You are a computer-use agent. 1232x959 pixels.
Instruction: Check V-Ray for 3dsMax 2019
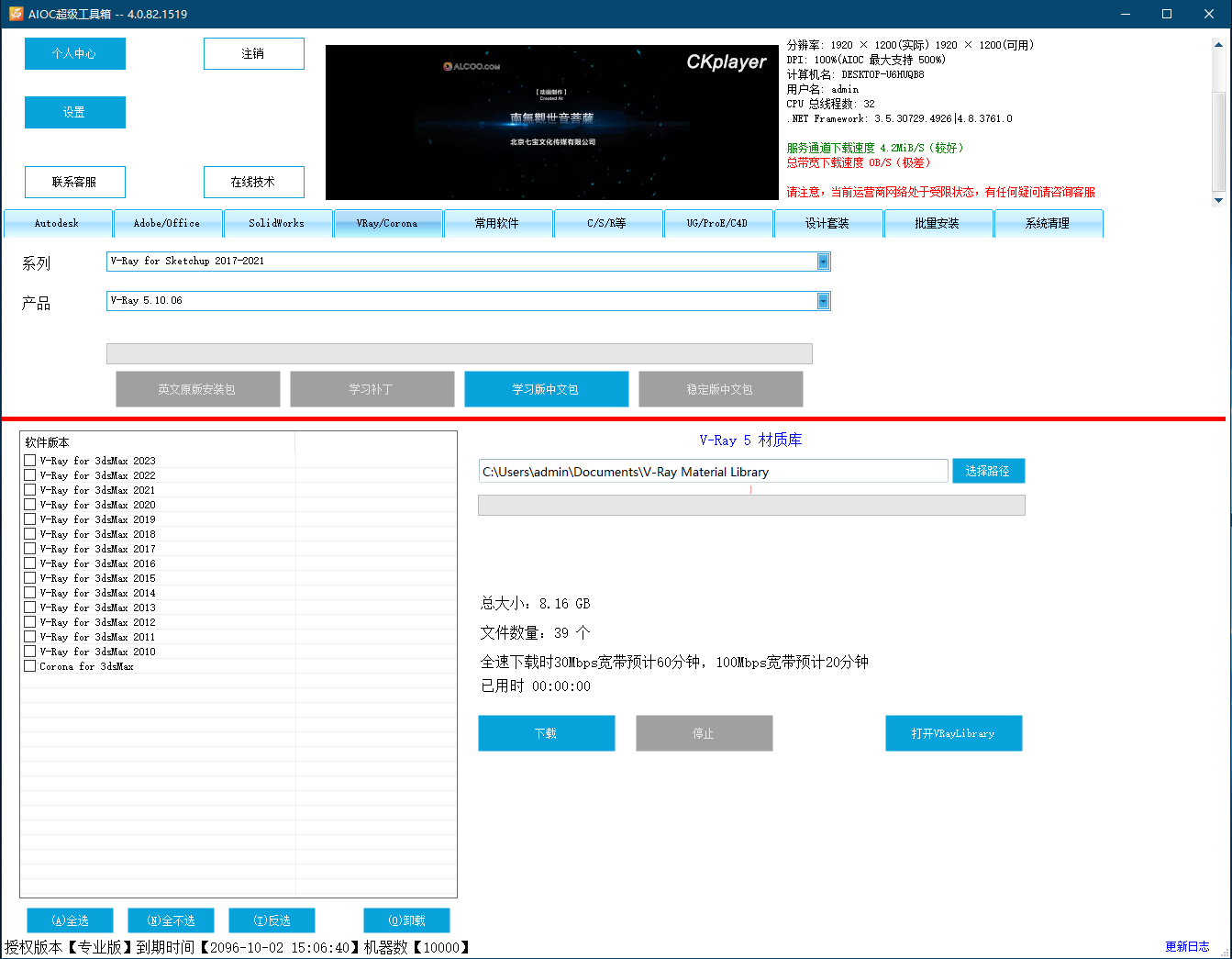(x=30, y=519)
